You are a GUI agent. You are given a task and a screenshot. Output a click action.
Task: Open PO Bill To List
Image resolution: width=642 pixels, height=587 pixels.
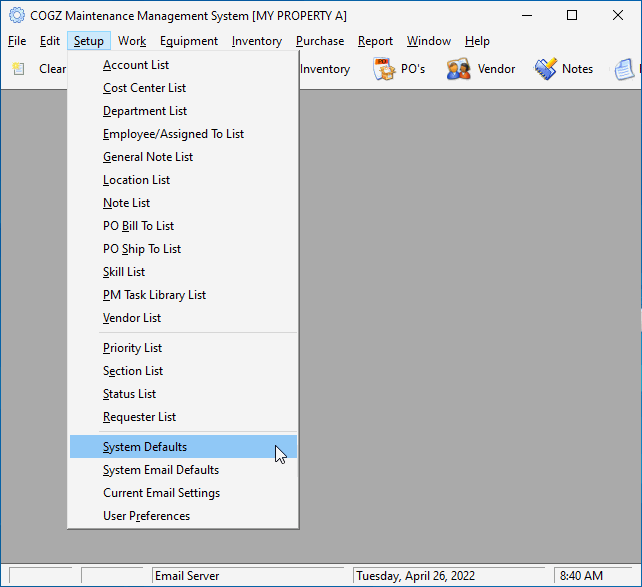(183, 226)
